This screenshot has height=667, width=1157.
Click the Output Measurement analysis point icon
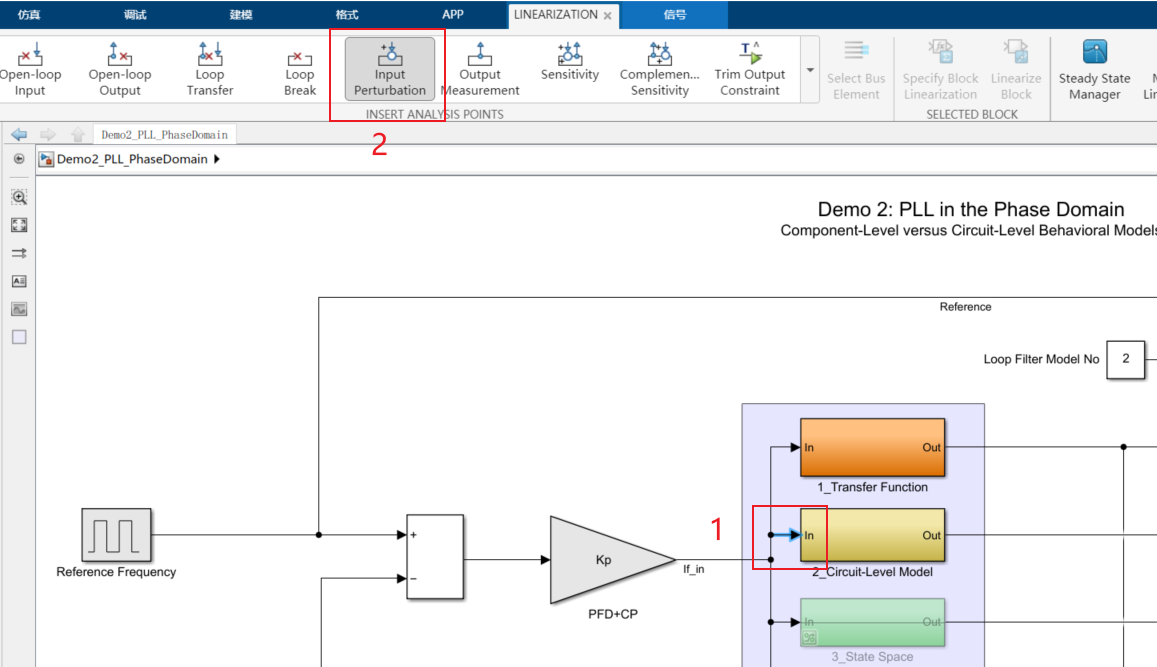point(480,67)
